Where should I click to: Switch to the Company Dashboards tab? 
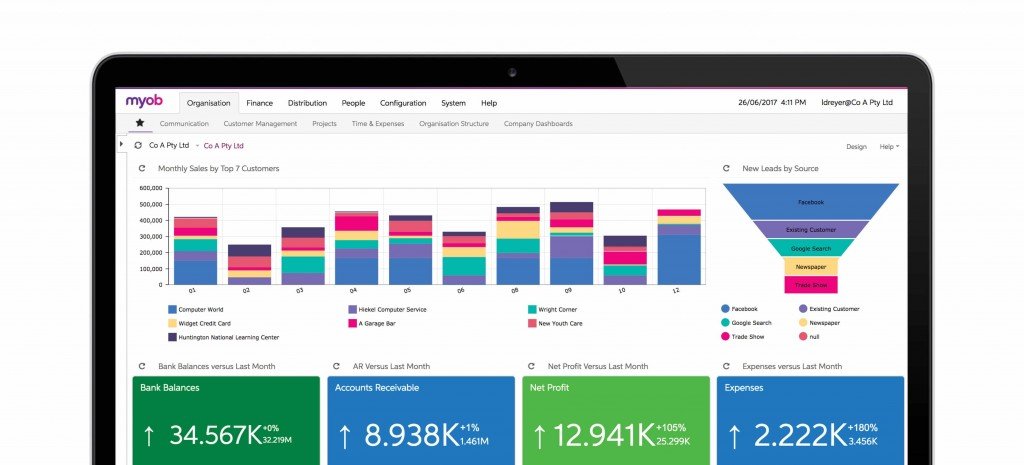538,124
